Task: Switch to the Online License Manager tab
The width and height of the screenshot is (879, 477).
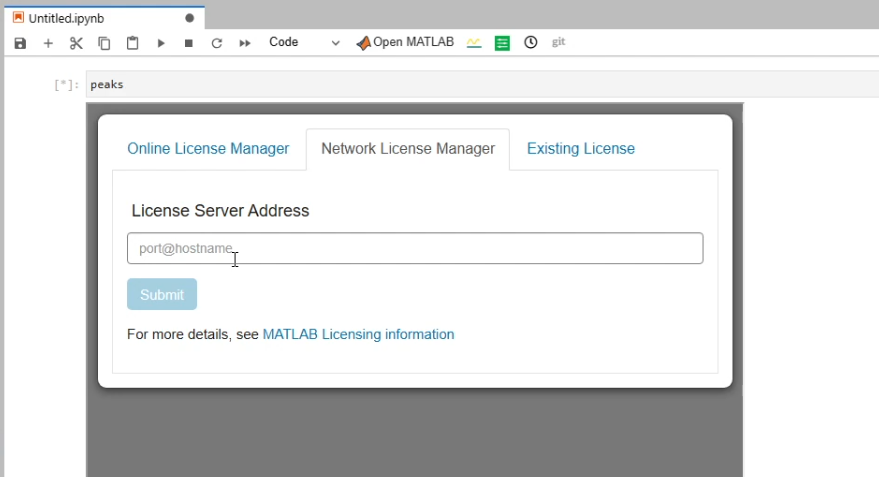Action: 208,149
